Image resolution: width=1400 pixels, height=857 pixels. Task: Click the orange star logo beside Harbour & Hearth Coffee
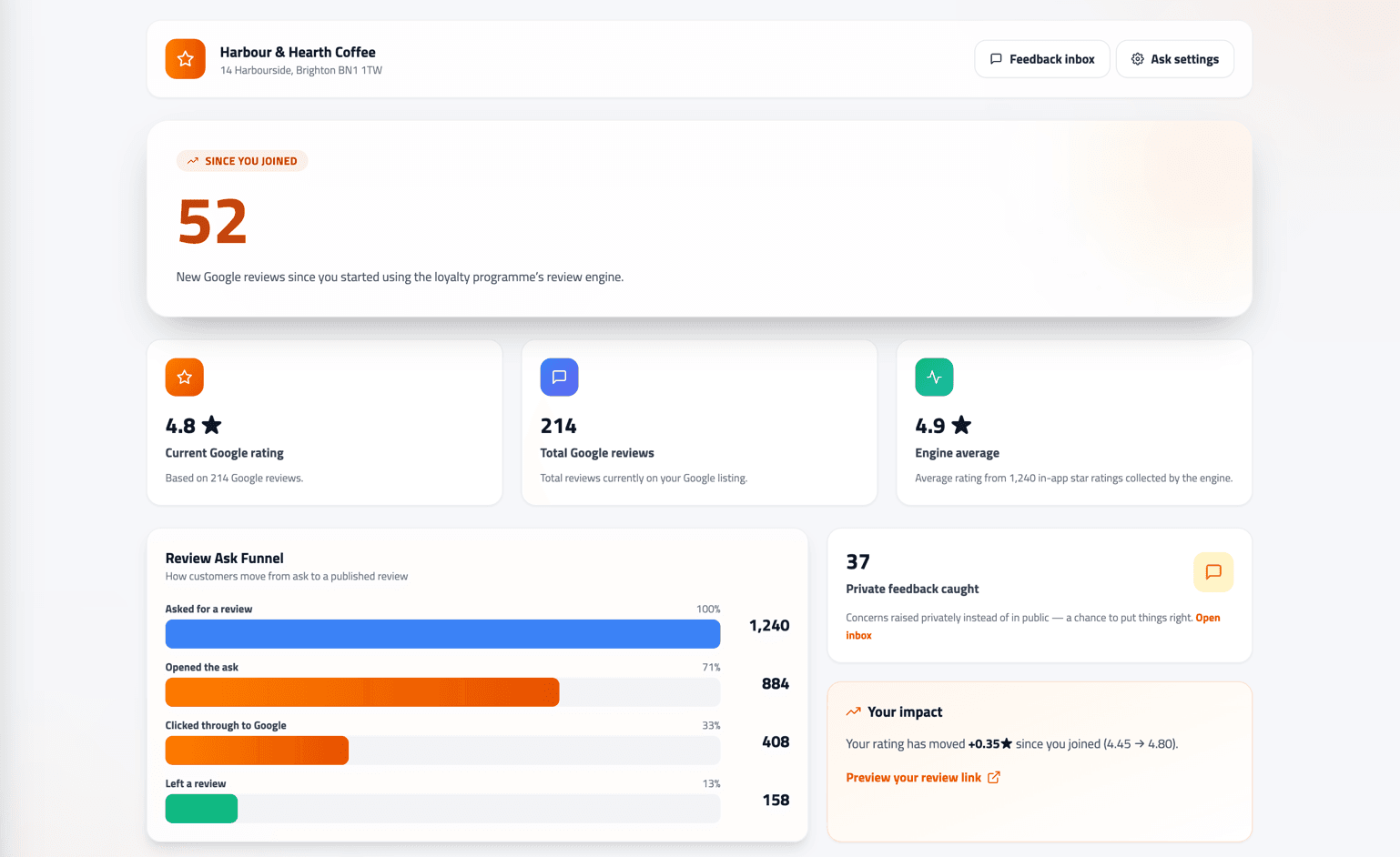185,59
